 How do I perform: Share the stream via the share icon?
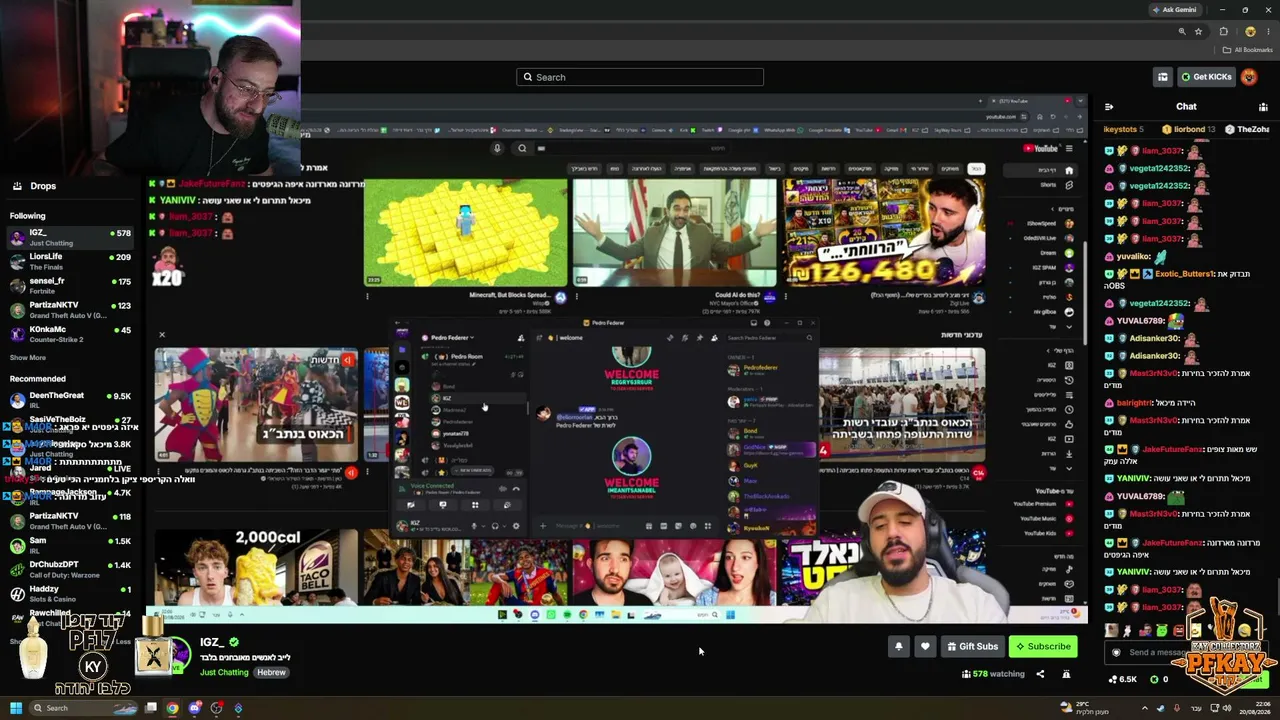pos(1040,674)
